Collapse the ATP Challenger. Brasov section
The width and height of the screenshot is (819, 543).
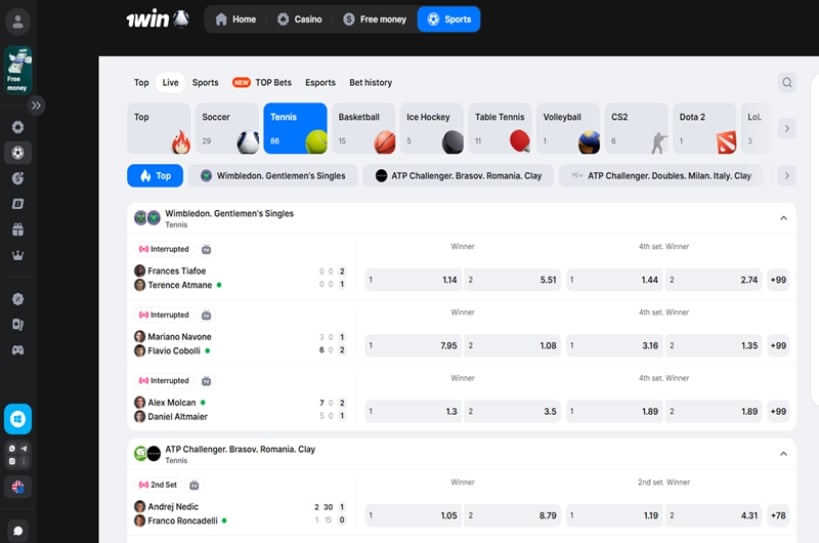pos(783,454)
